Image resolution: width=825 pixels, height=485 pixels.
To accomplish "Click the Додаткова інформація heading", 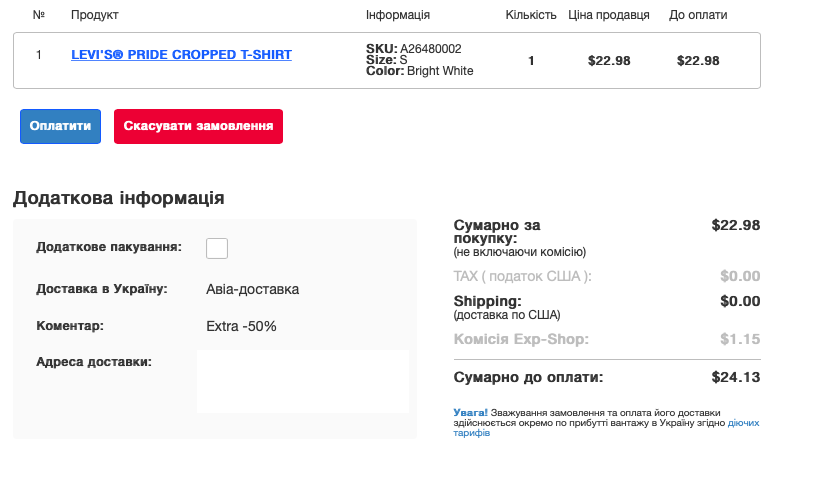I will (119, 198).
